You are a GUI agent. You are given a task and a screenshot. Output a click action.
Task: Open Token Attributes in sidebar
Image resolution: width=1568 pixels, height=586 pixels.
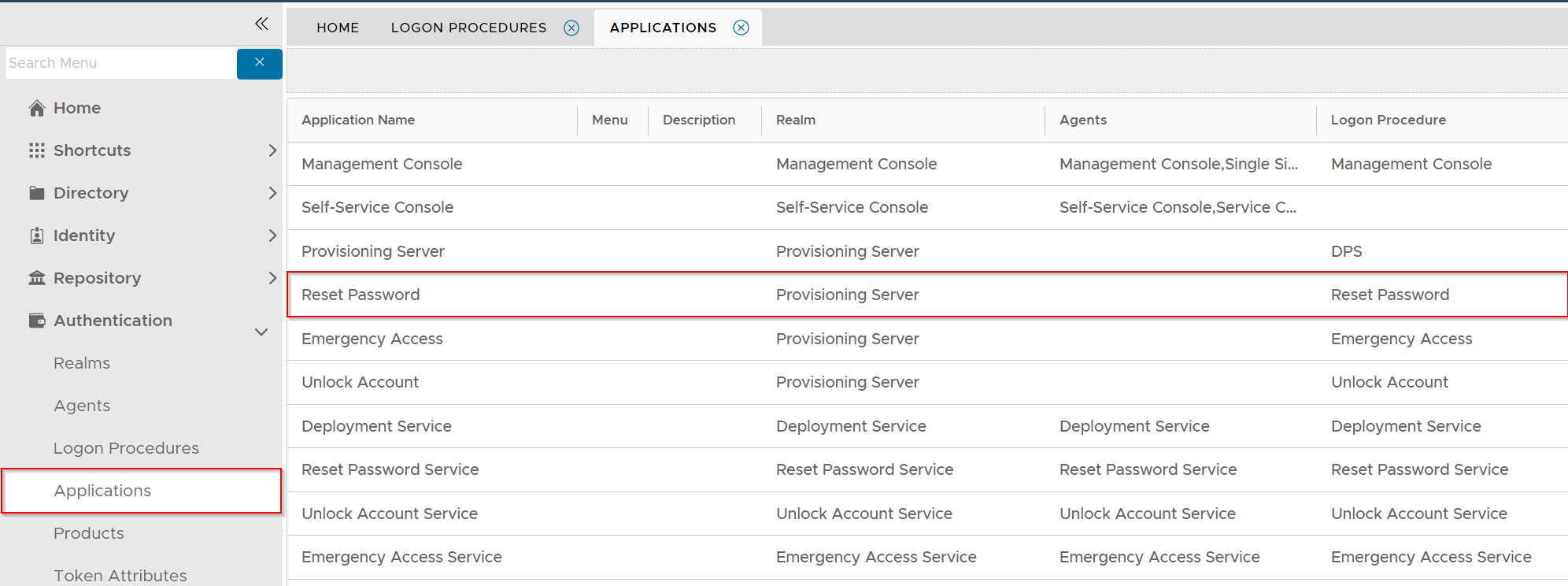[120, 576]
